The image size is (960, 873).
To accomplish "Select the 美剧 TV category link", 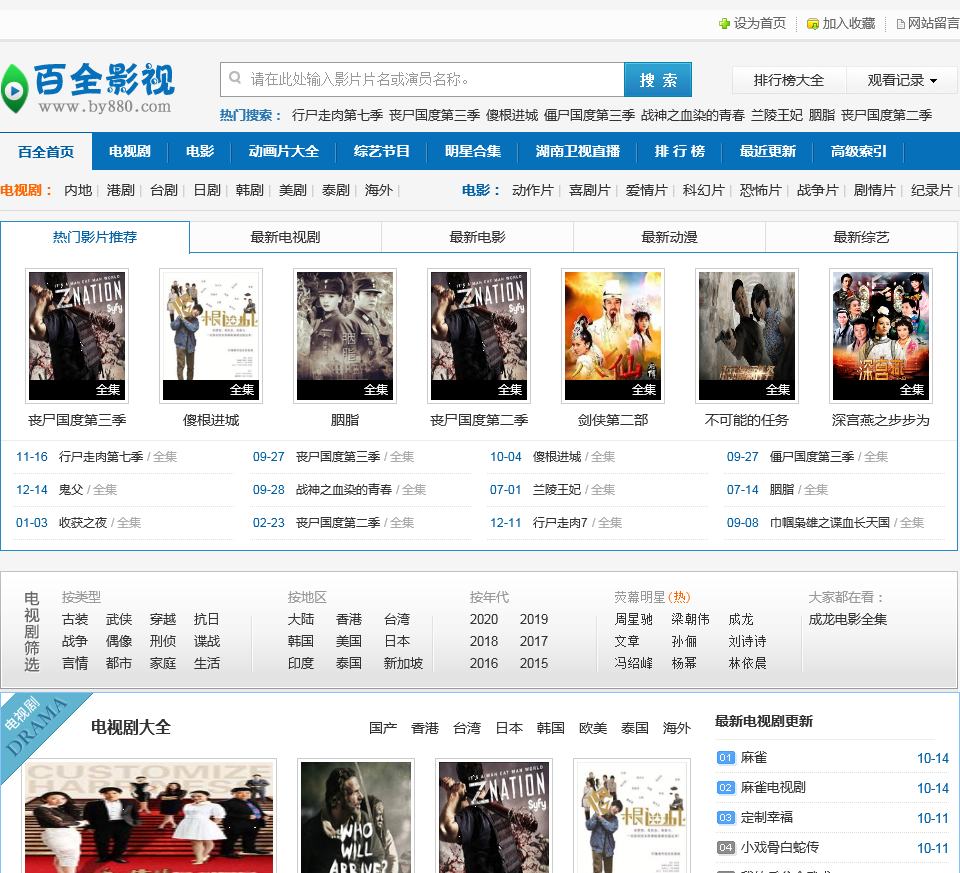I will point(293,190).
